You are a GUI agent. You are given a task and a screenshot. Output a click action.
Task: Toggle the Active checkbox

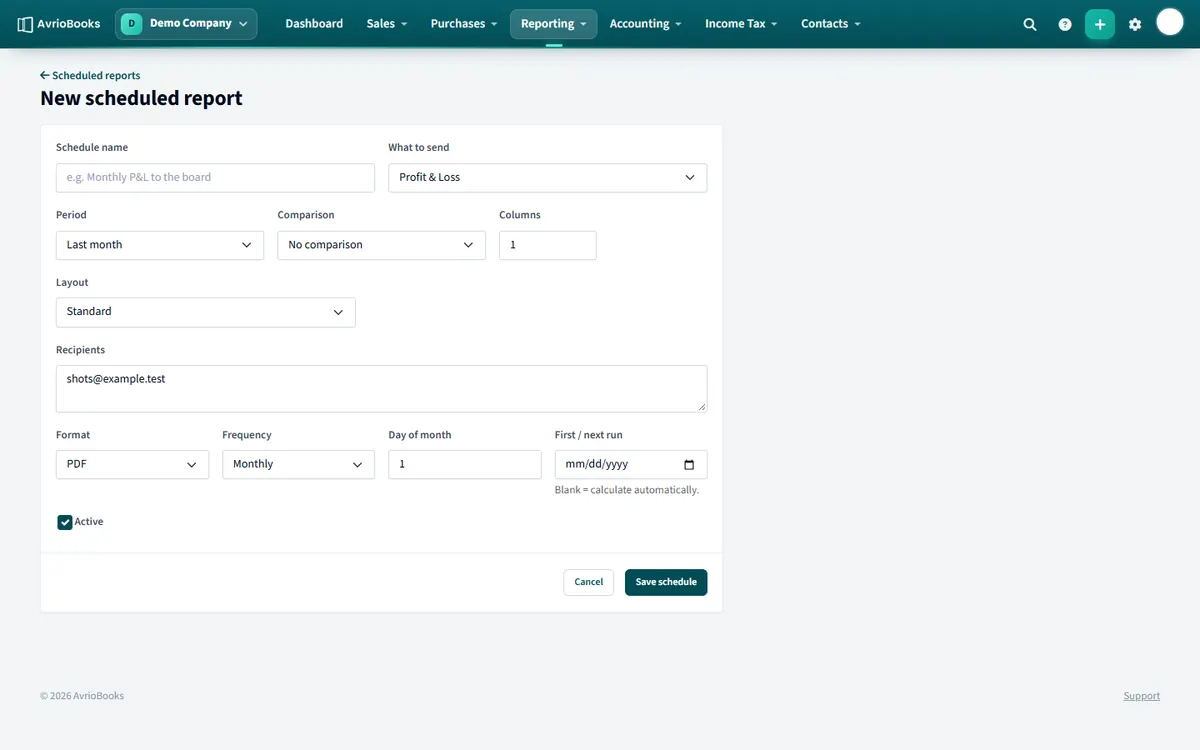tap(65, 522)
